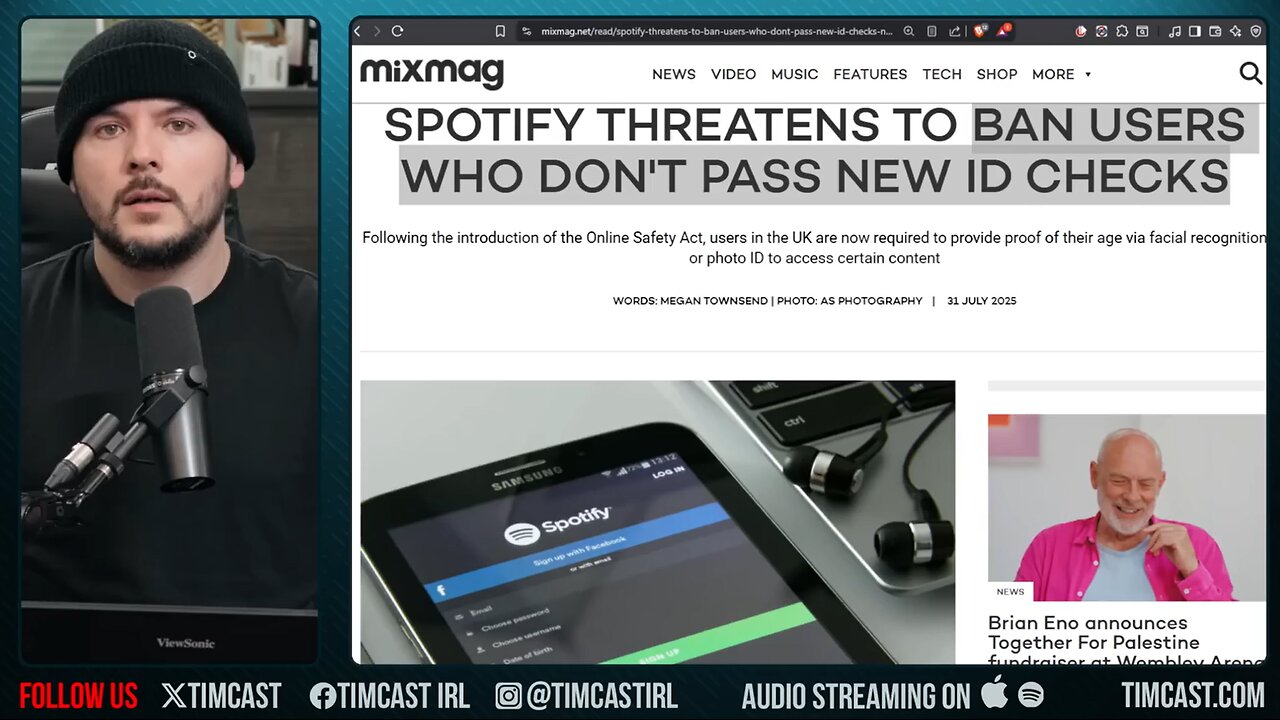Click the X Timcast handle

222,696
